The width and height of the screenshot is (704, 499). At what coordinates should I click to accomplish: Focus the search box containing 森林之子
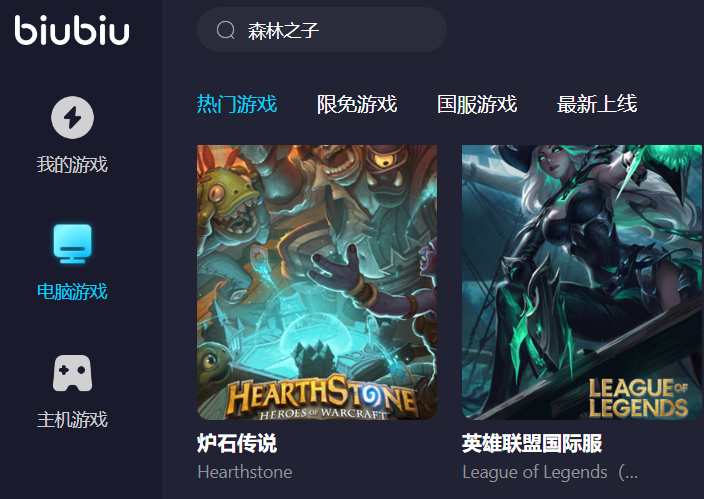tap(321, 30)
